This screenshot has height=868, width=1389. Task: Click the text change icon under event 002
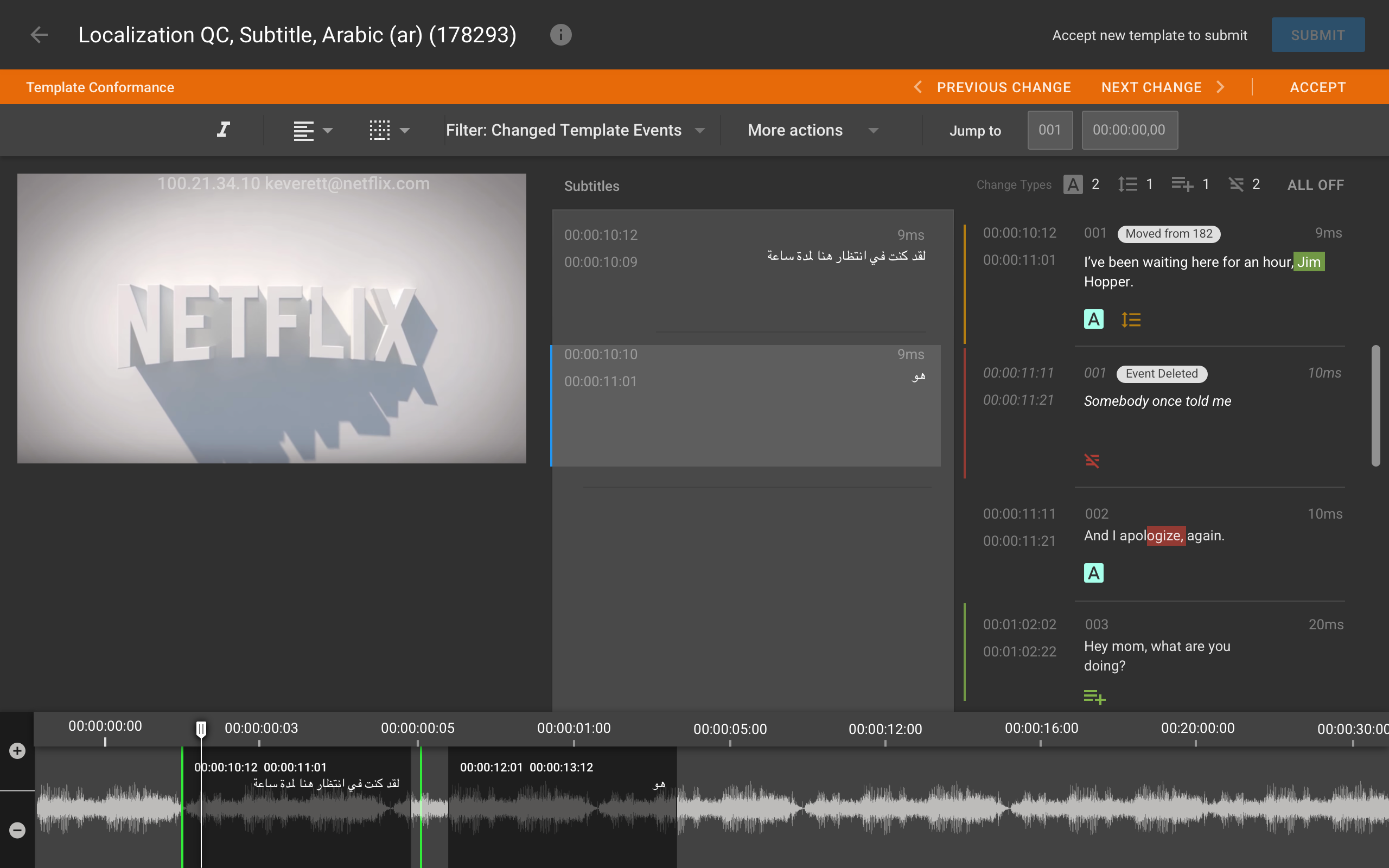[x=1093, y=573]
